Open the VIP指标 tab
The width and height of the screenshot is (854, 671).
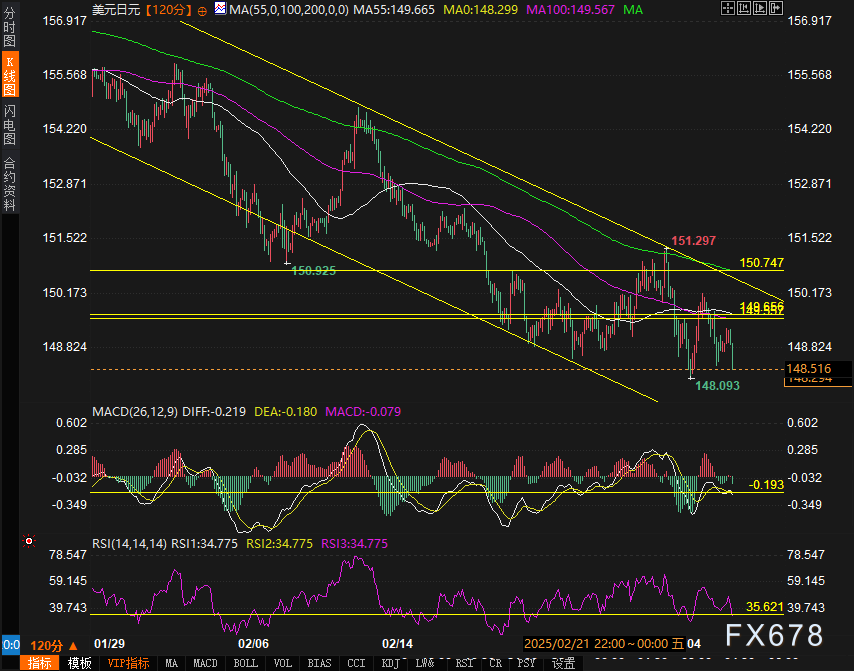[128, 663]
